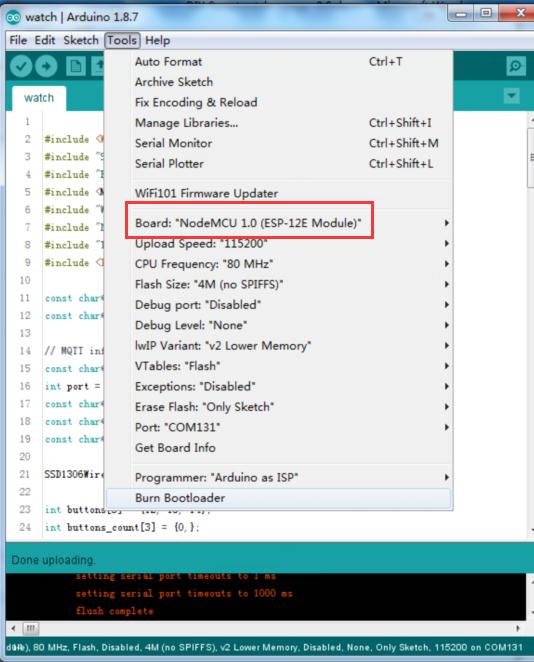Viewport: 534px width, 662px height.
Task: Select Fix Encoding & Reload
Action: (279, 102)
